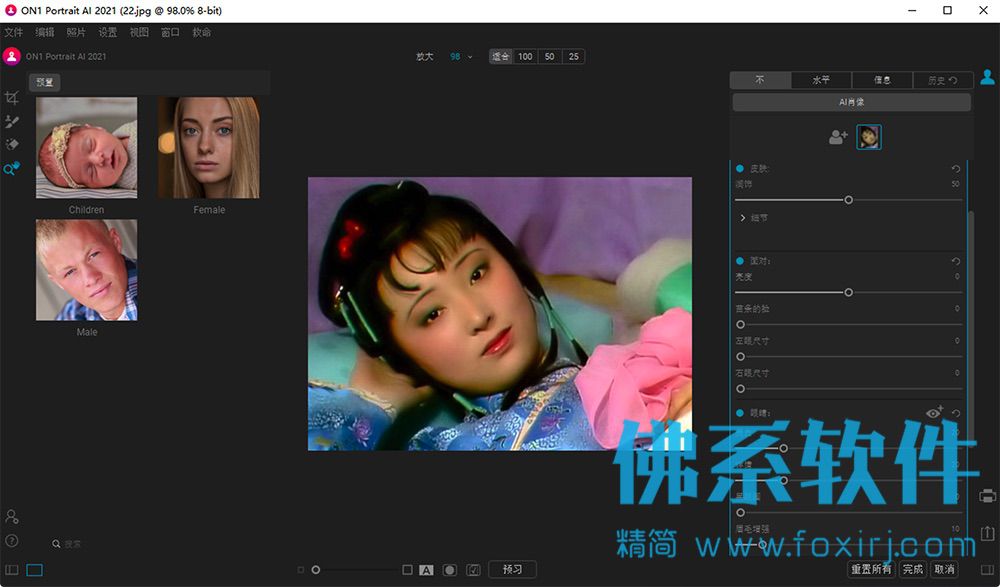This screenshot has width=1000, height=587.
Task: Toggle the 皮肤 section blue dot
Action: 740,168
